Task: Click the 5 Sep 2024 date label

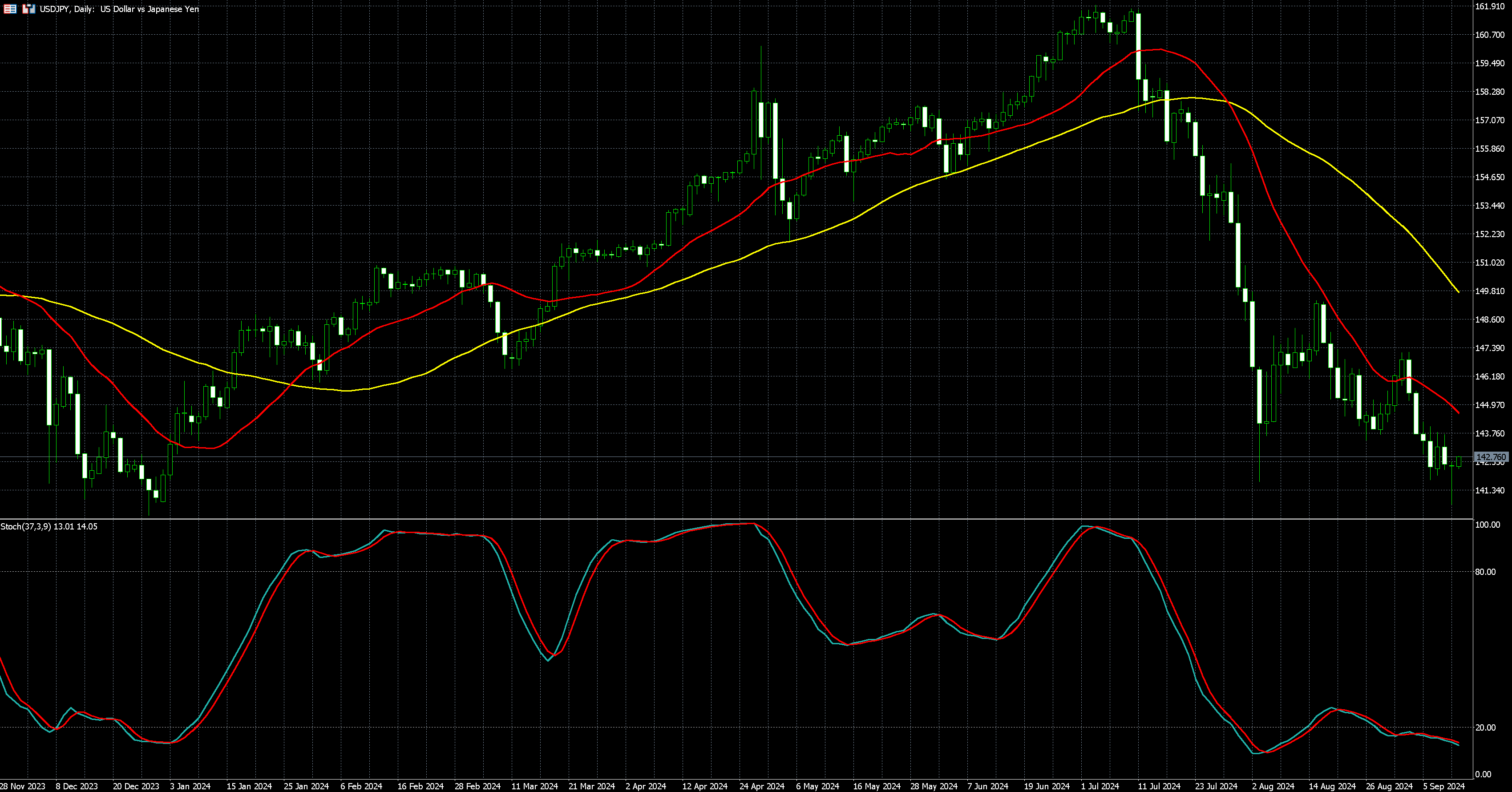Action: tap(1443, 786)
